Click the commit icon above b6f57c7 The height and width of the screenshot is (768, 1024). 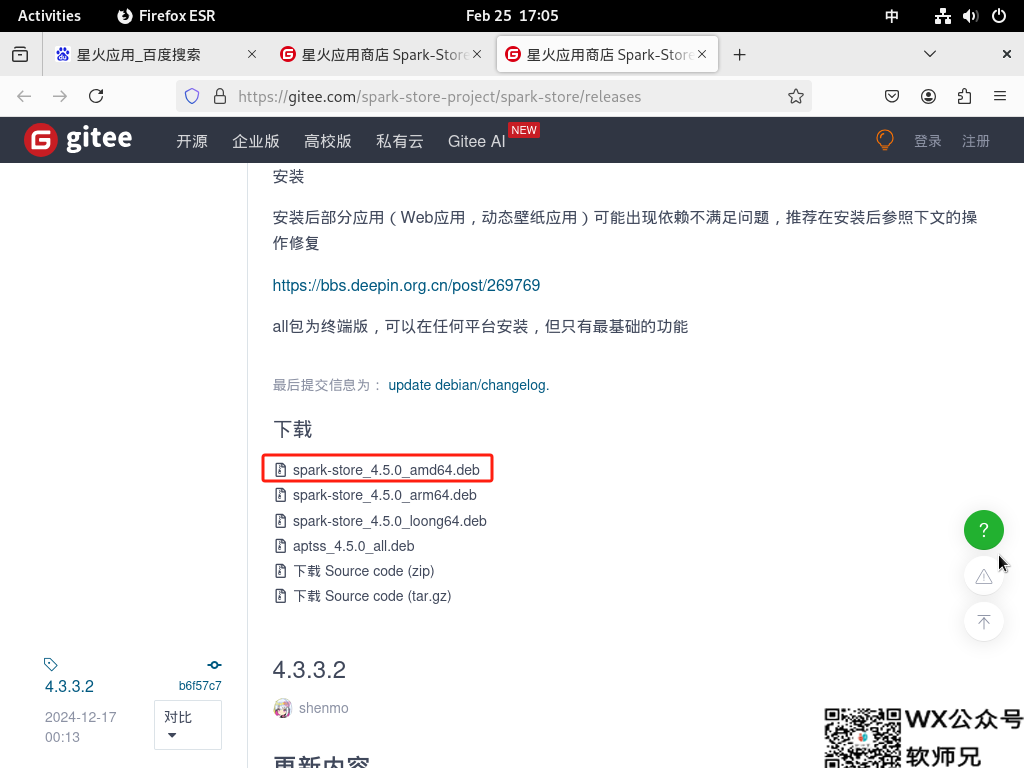[214, 665]
